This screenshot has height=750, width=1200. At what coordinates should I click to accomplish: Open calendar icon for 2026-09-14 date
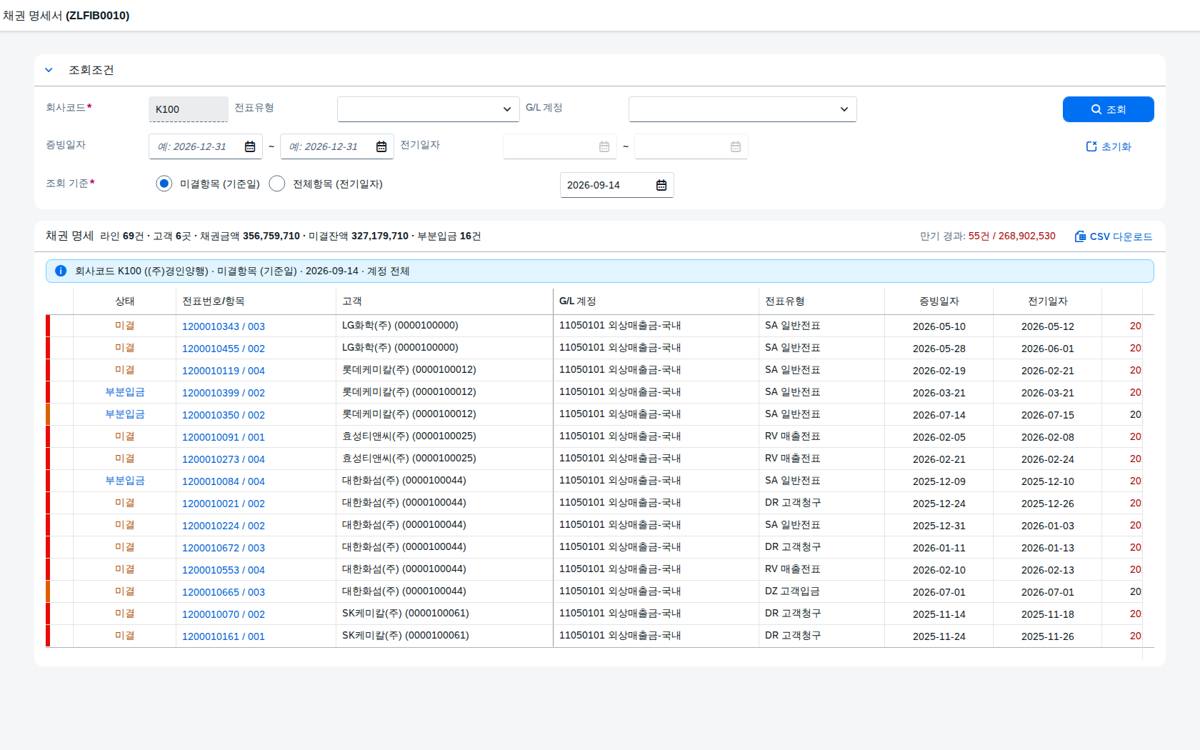661,185
